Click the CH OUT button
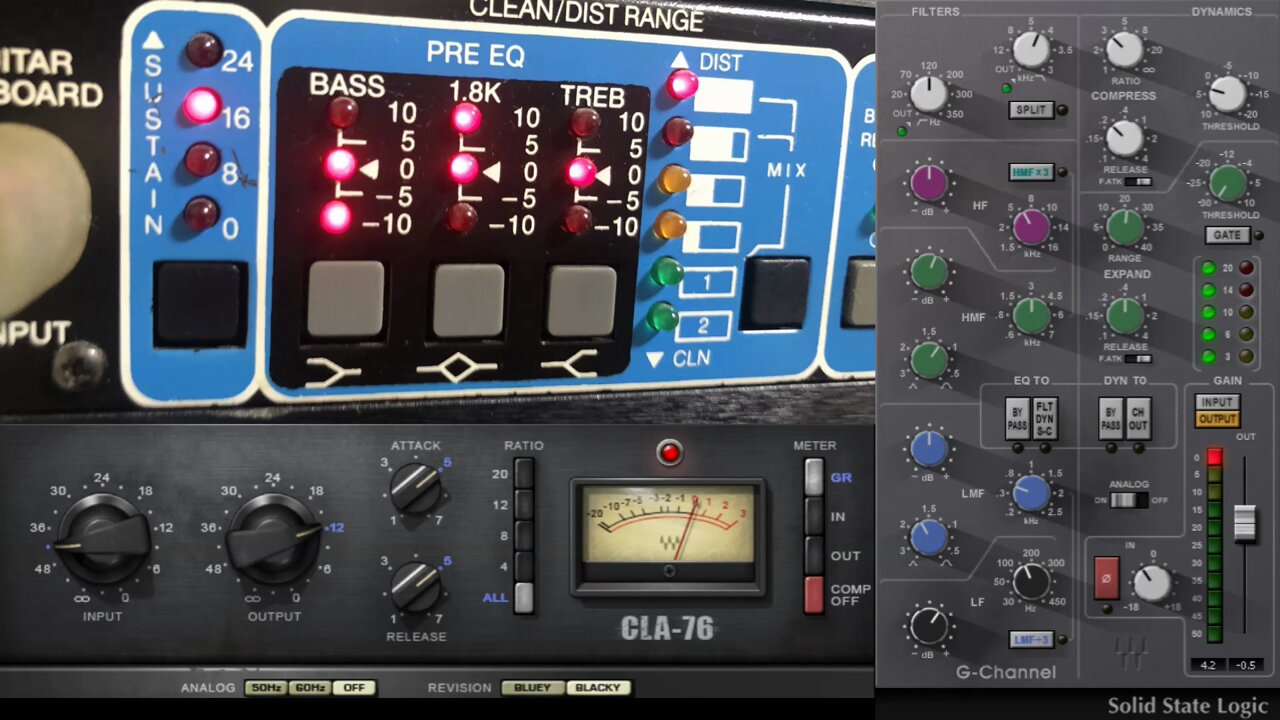Screen dimensions: 1280x720 (1137, 418)
